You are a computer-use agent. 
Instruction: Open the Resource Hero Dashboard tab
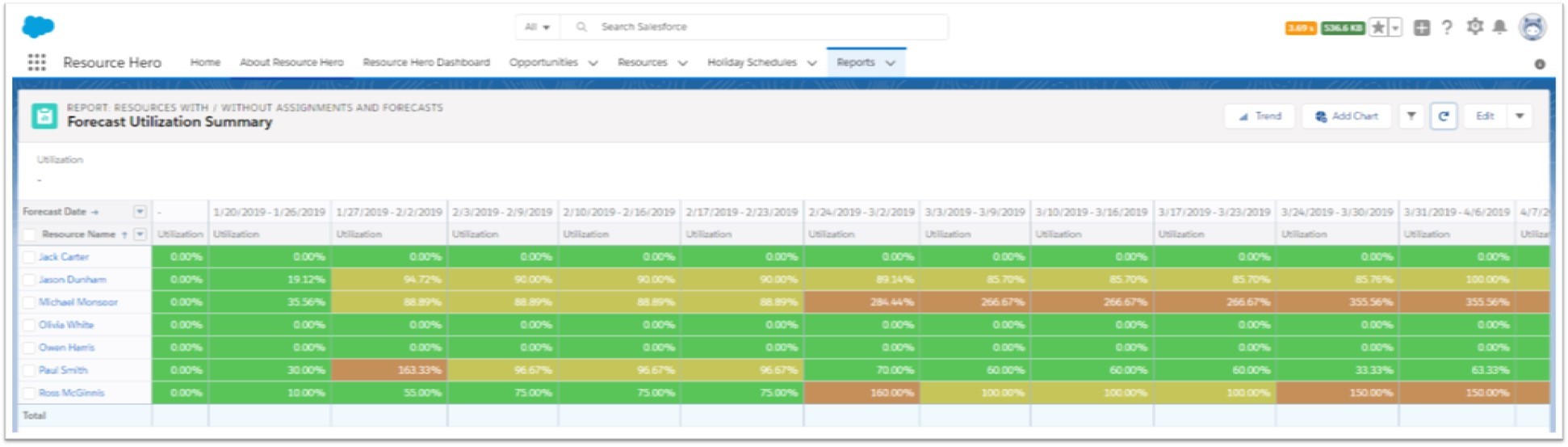[x=426, y=62]
